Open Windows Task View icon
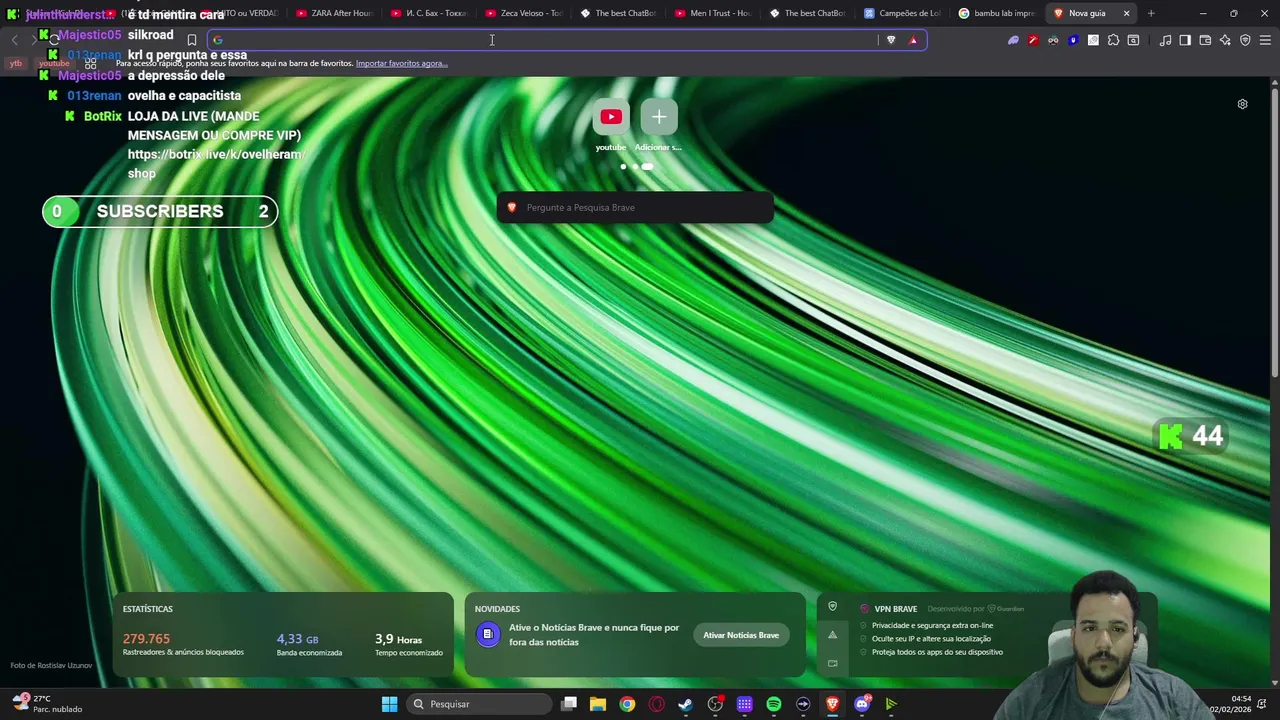The width and height of the screenshot is (1280, 720). click(569, 704)
